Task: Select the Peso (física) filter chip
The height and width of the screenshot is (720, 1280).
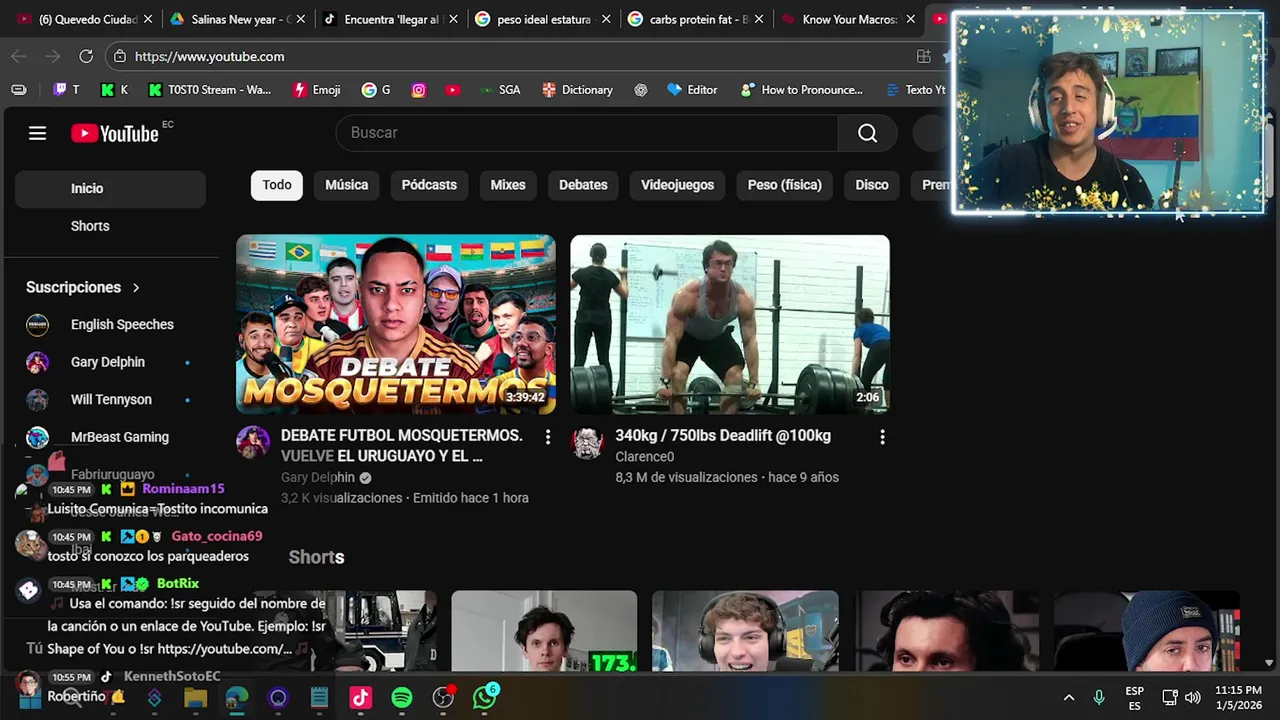Action: [784, 185]
